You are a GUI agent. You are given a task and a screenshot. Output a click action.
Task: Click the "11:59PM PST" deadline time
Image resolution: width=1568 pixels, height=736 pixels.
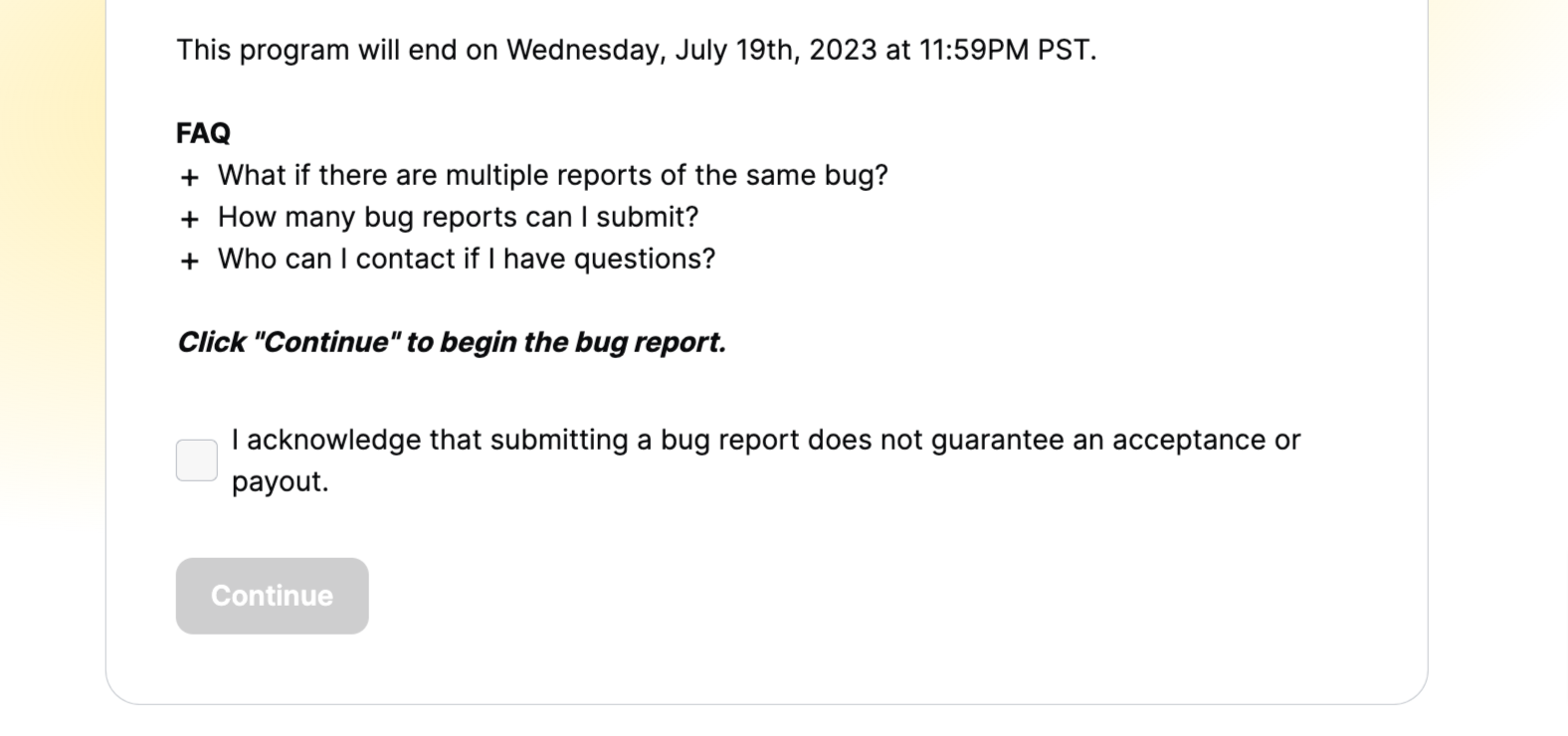point(1005,50)
